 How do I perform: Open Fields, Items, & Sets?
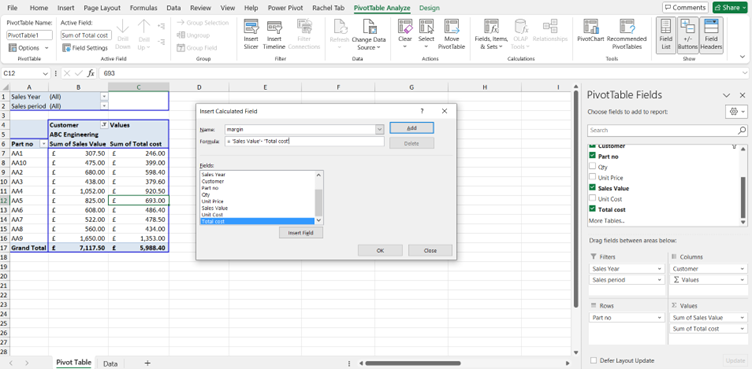(x=491, y=35)
